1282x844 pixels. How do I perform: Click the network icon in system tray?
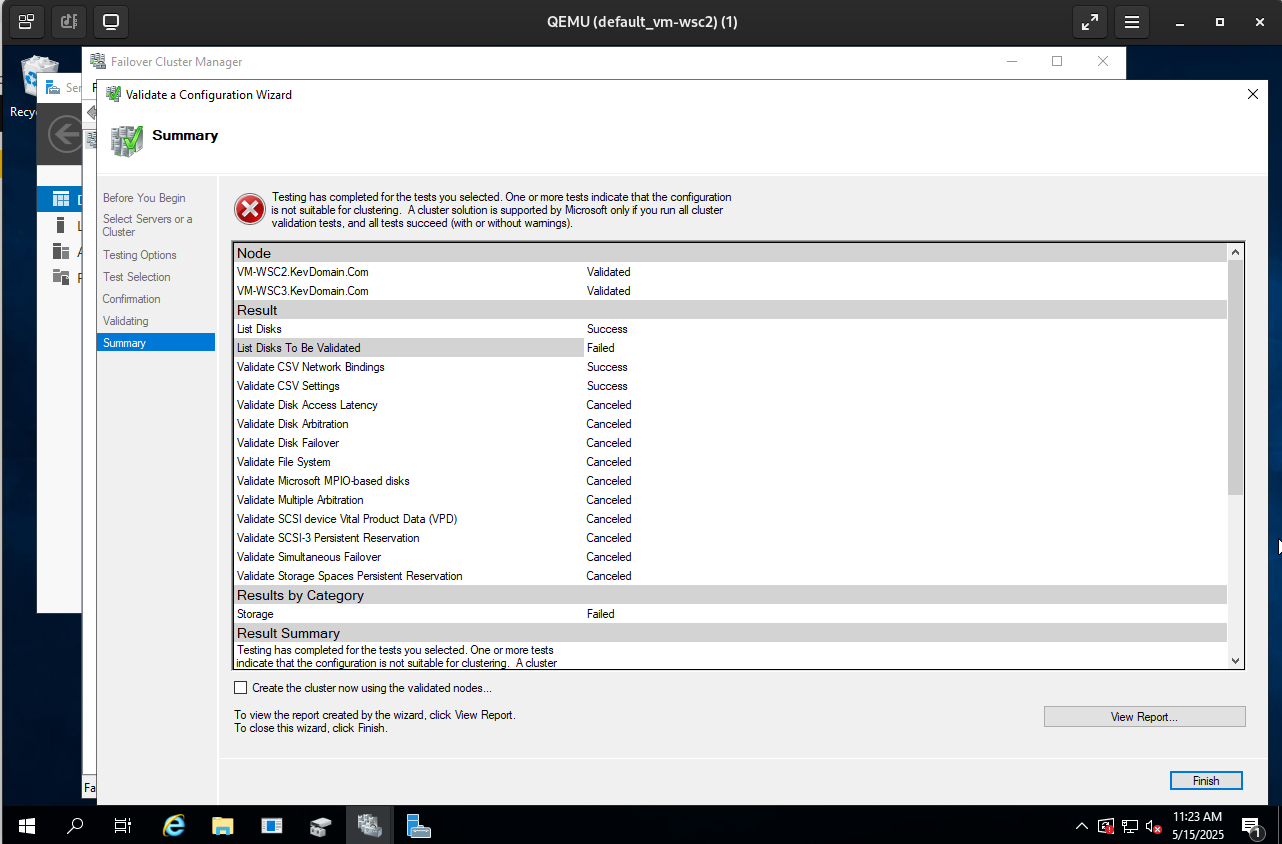point(1130,826)
